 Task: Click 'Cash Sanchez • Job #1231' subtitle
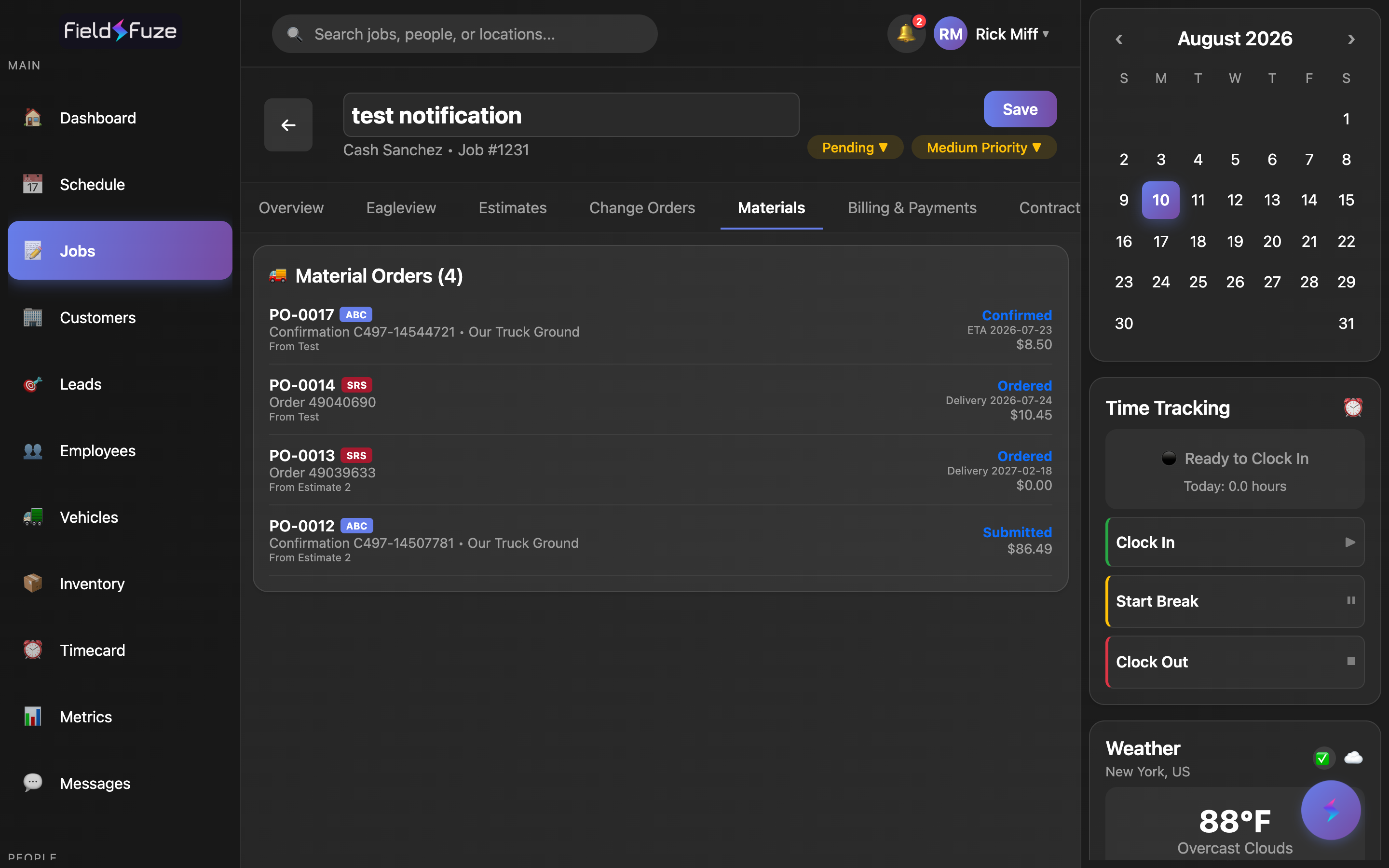tap(436, 150)
